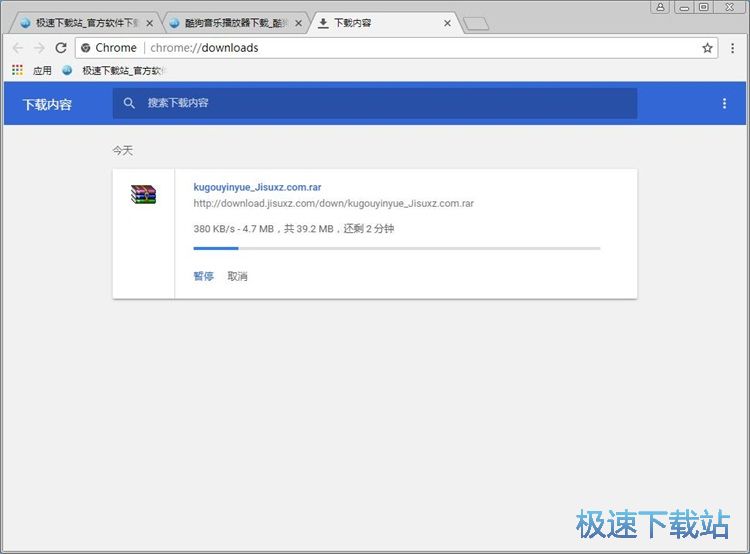Open the downloads page more-actions menu
The width and height of the screenshot is (750, 554).
point(725,103)
